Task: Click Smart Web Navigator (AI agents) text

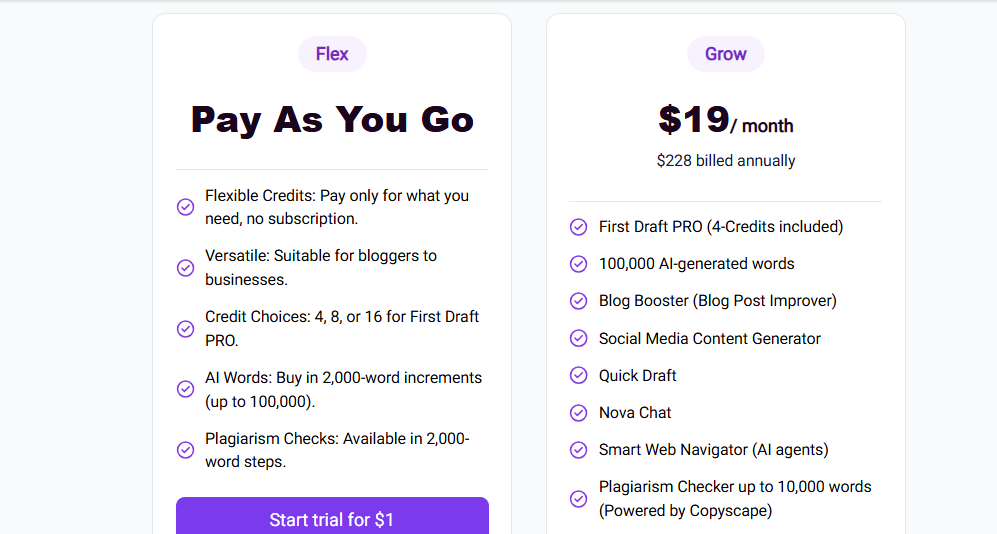Action: 713,450
